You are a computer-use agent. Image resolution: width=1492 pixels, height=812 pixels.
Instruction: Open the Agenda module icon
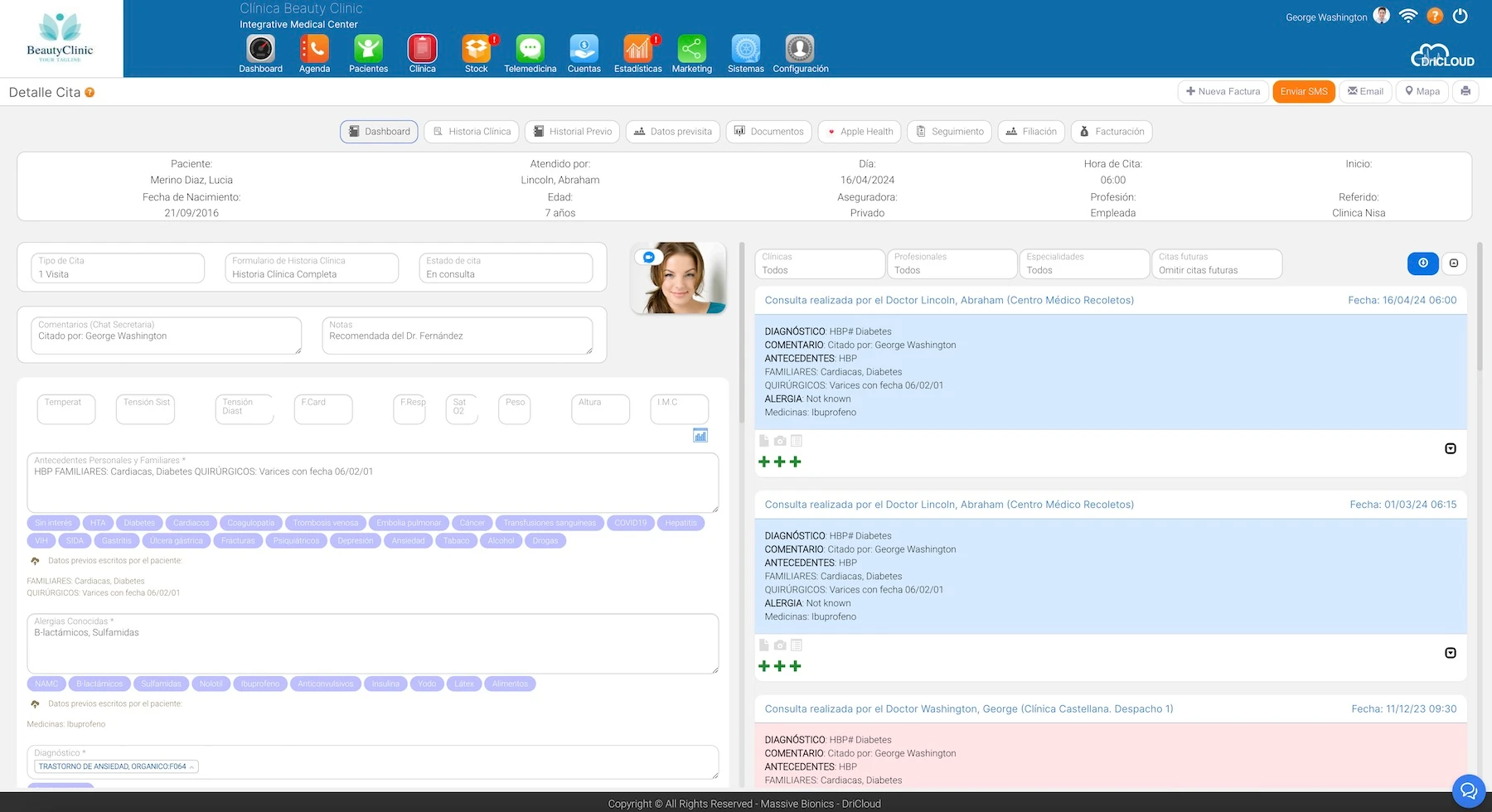[x=314, y=49]
